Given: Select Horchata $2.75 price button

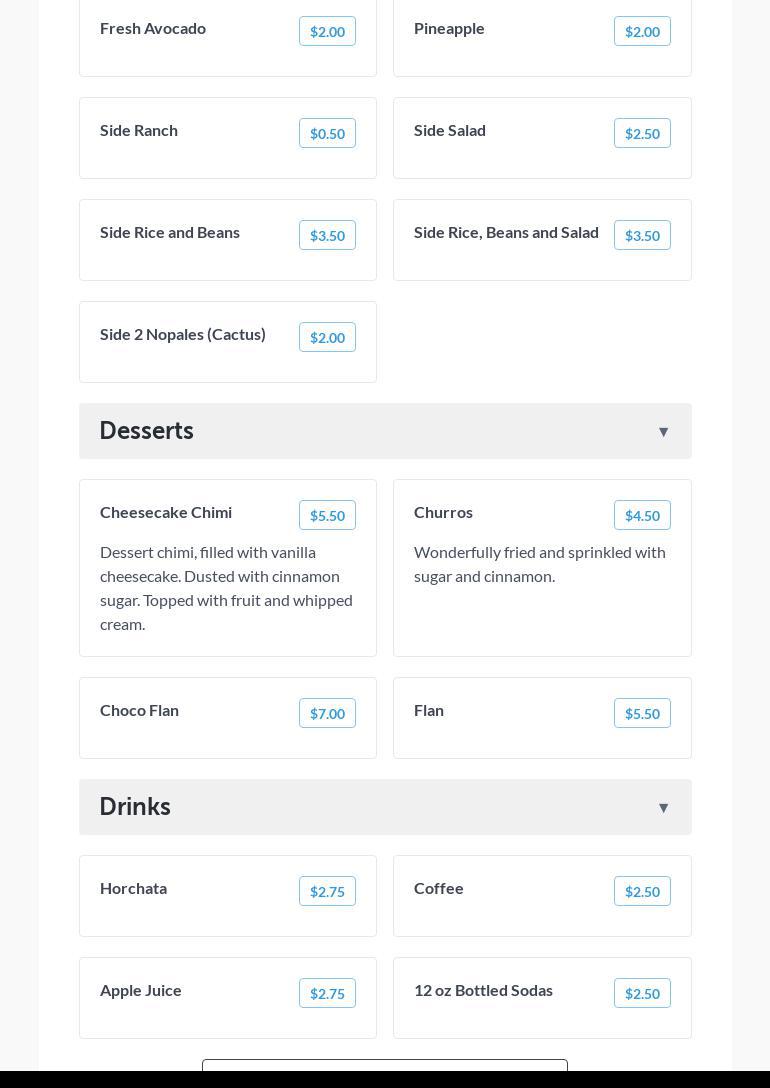Looking at the screenshot, I should tap(327, 892).
